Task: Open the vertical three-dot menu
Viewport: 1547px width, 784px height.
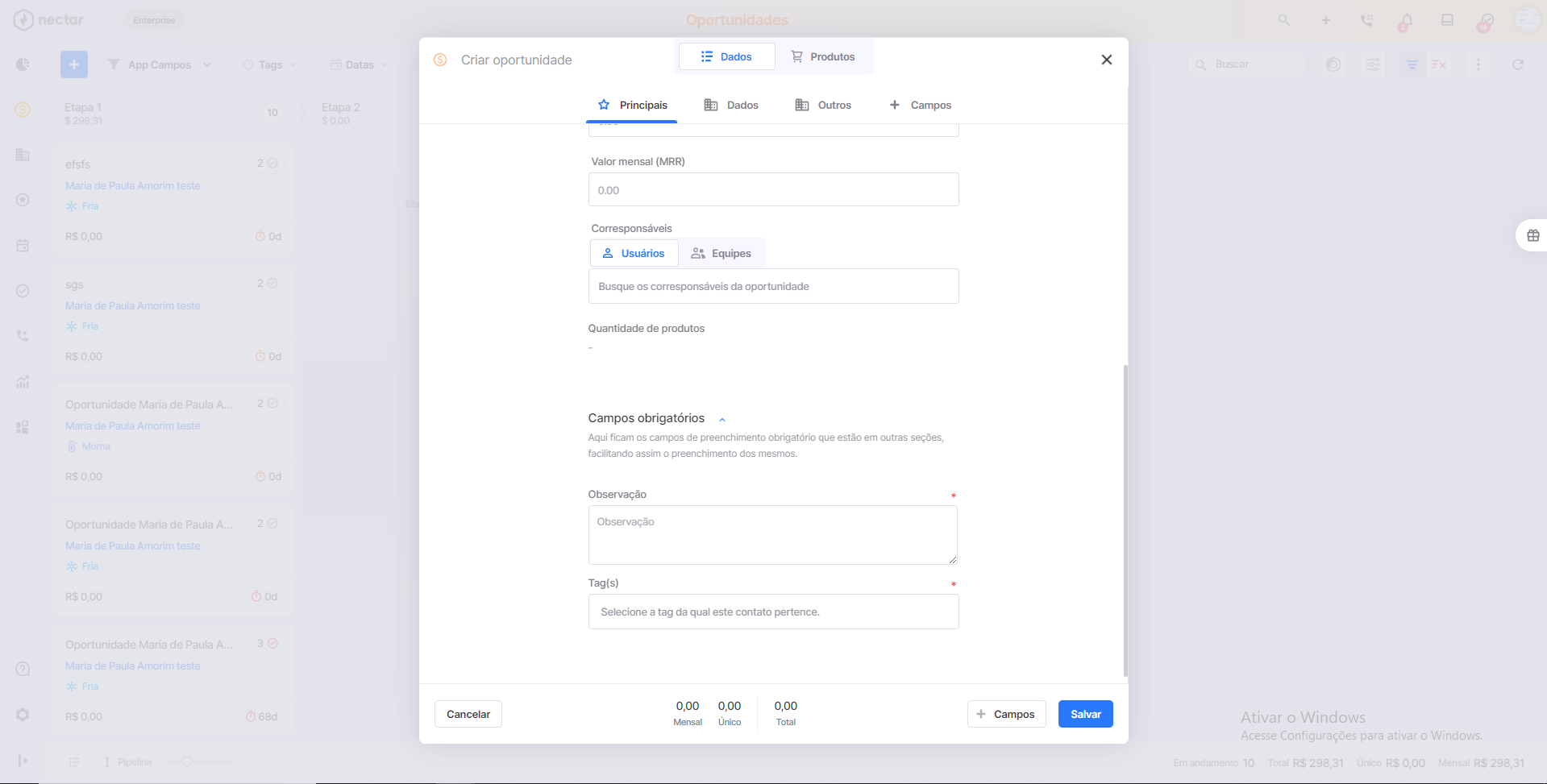Action: pyautogui.click(x=1478, y=64)
